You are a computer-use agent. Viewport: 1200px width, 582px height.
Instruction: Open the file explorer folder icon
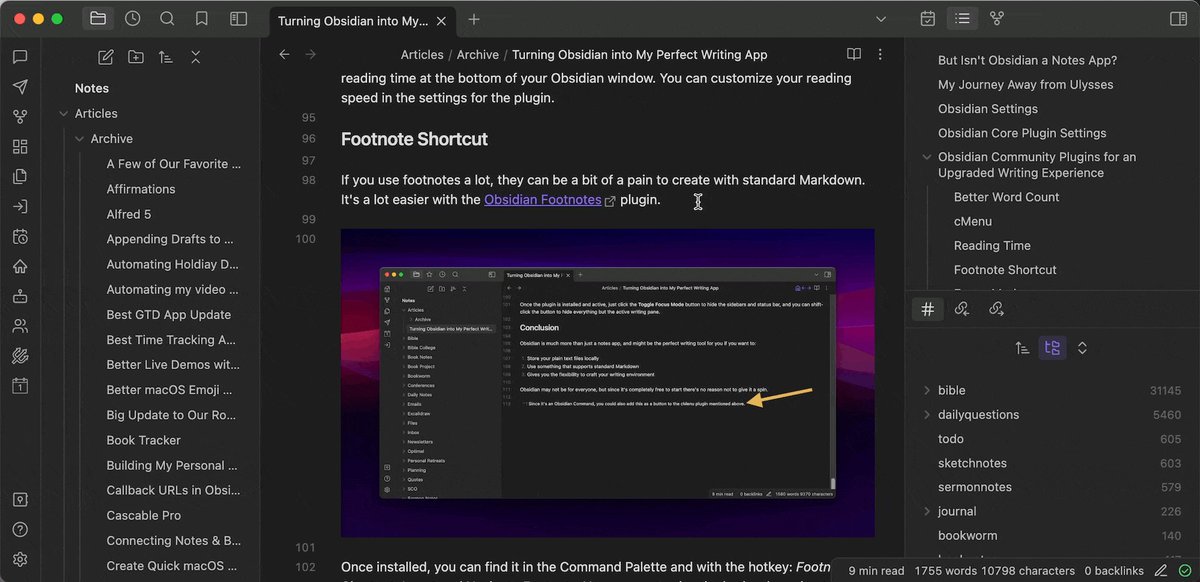point(97,18)
